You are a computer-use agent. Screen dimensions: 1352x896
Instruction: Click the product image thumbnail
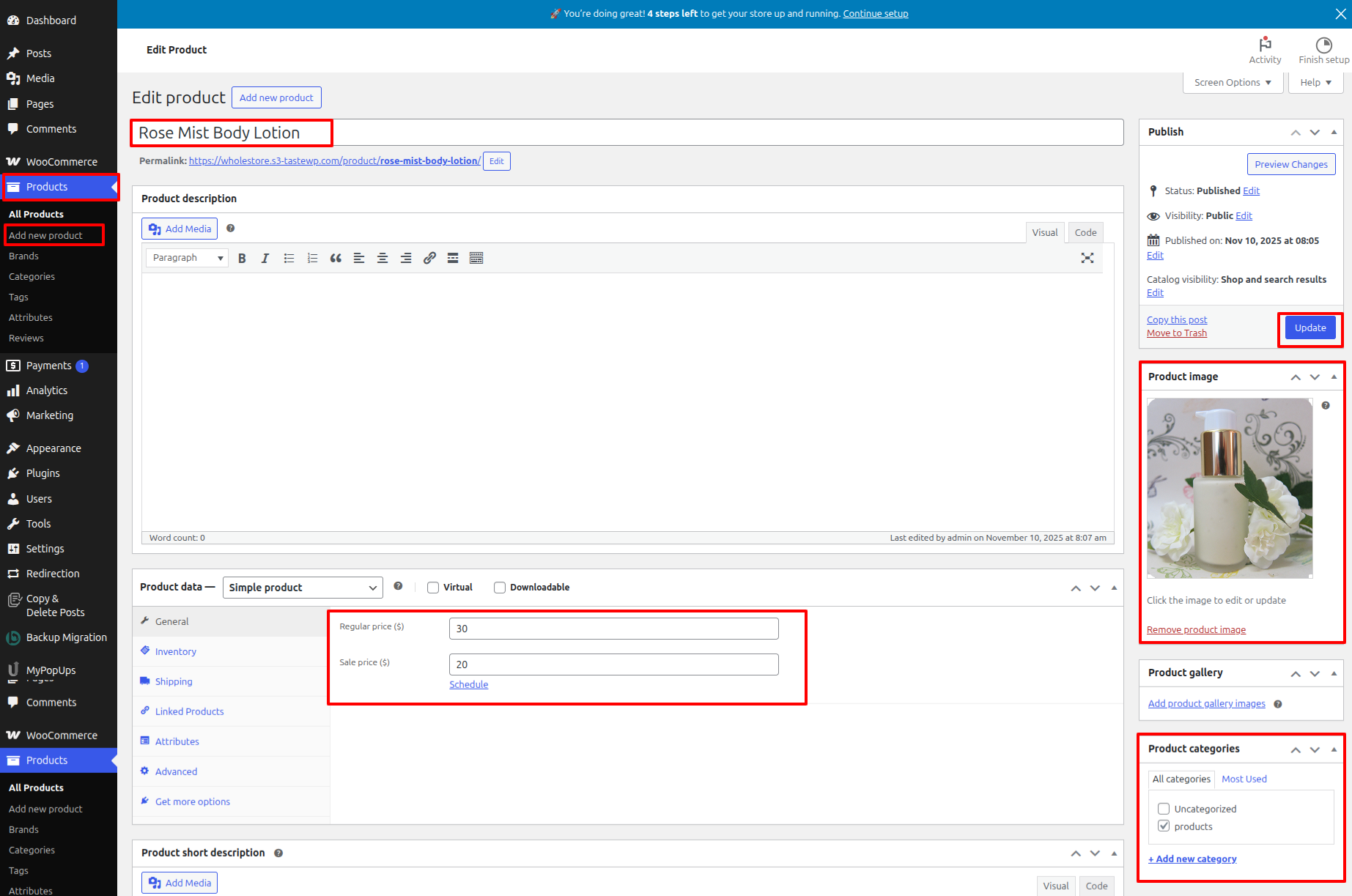pyautogui.click(x=1230, y=488)
